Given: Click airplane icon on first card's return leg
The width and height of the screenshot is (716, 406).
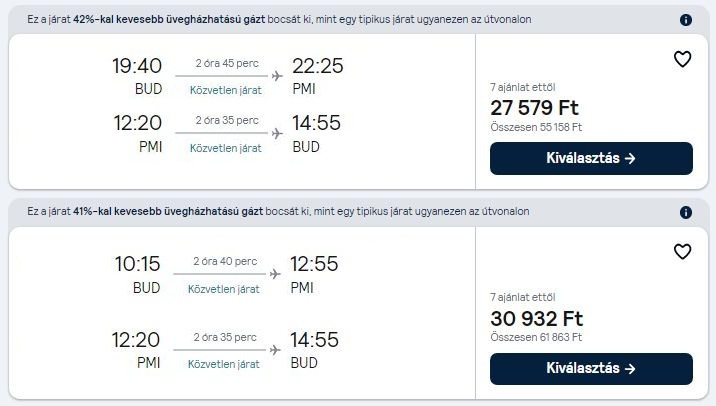Looking at the screenshot, I should click(x=275, y=132).
